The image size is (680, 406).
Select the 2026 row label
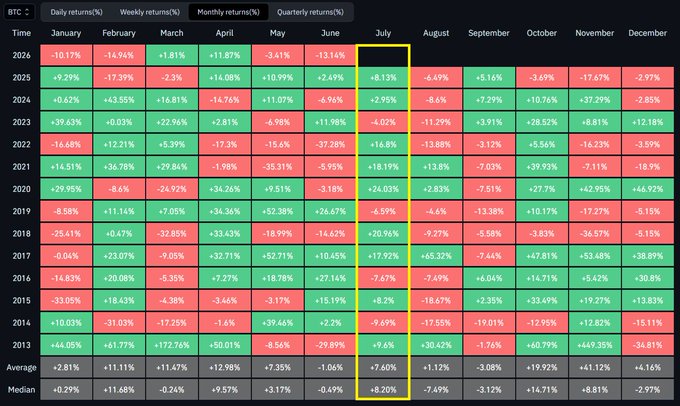(x=21, y=55)
